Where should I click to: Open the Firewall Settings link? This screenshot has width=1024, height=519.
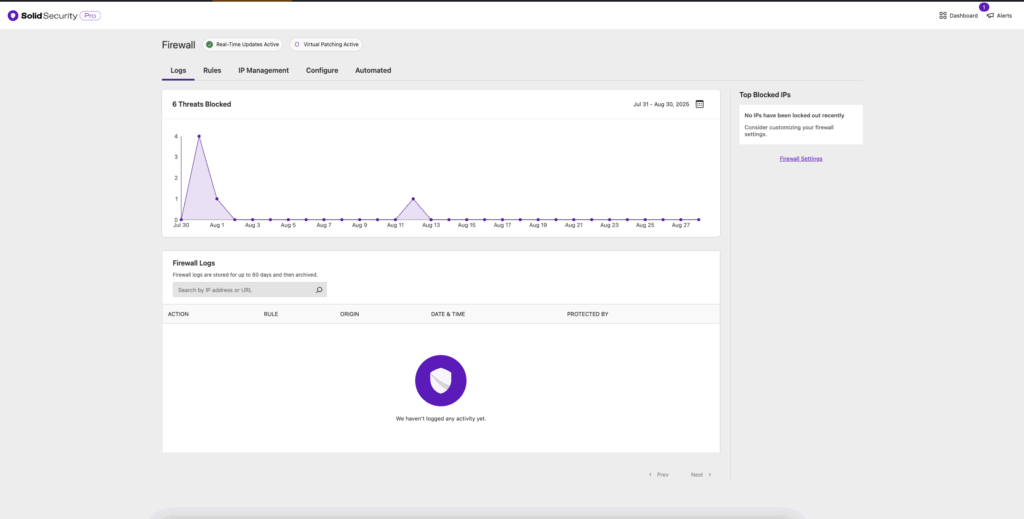(x=801, y=159)
